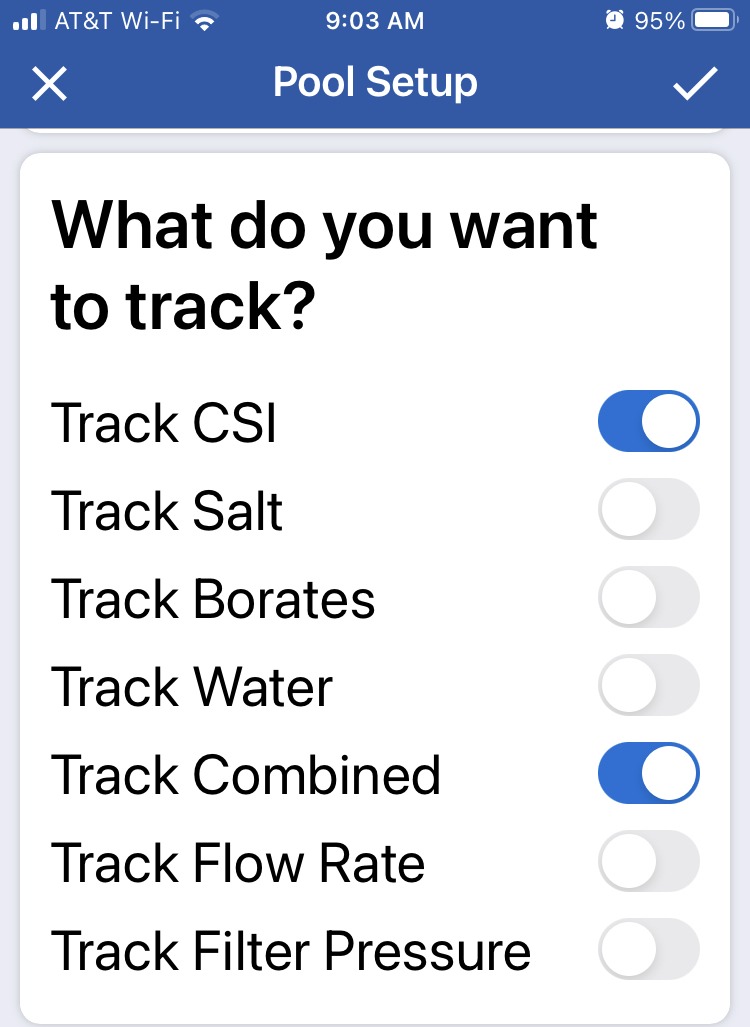Tap the cellular signal bars icon

click(29, 20)
